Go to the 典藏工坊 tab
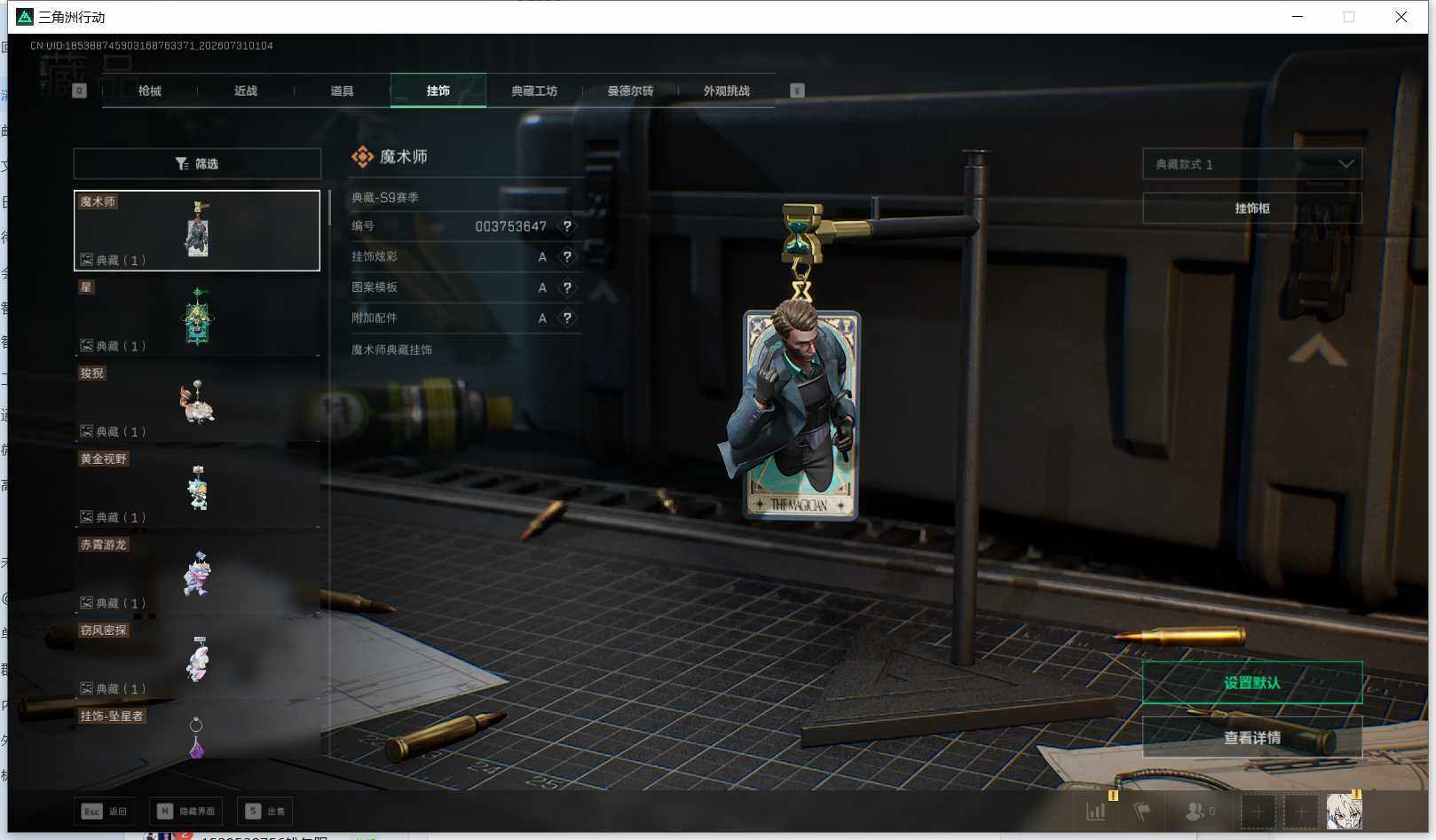Viewport: 1436px width, 840px height. 534,90
